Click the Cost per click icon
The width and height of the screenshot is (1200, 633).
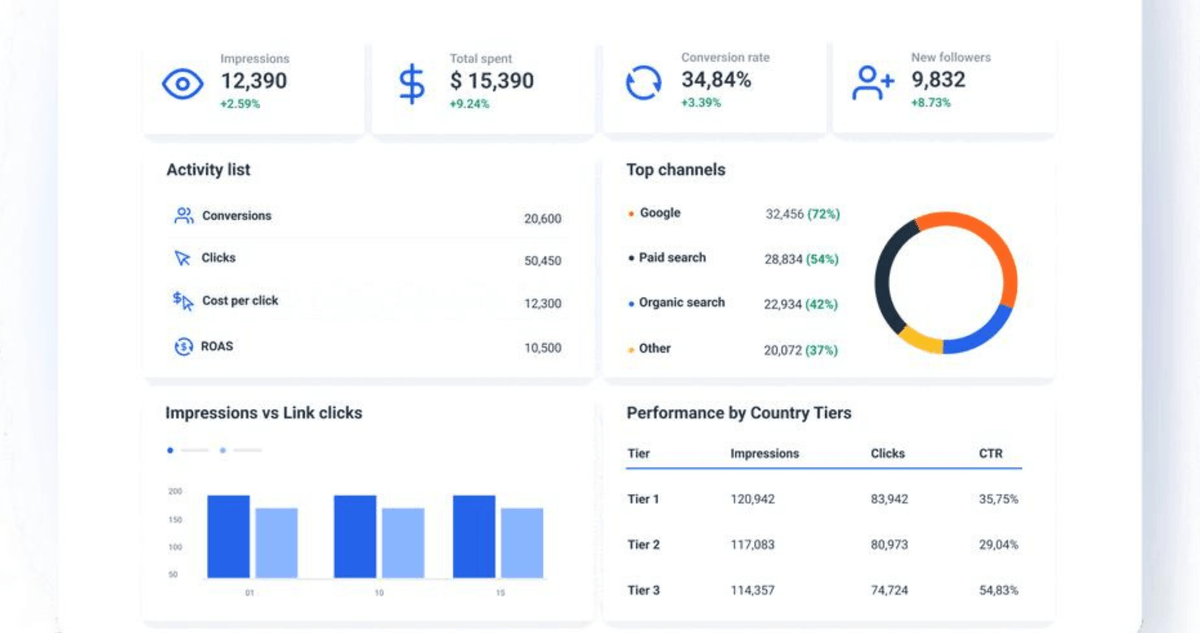pyautogui.click(x=182, y=300)
